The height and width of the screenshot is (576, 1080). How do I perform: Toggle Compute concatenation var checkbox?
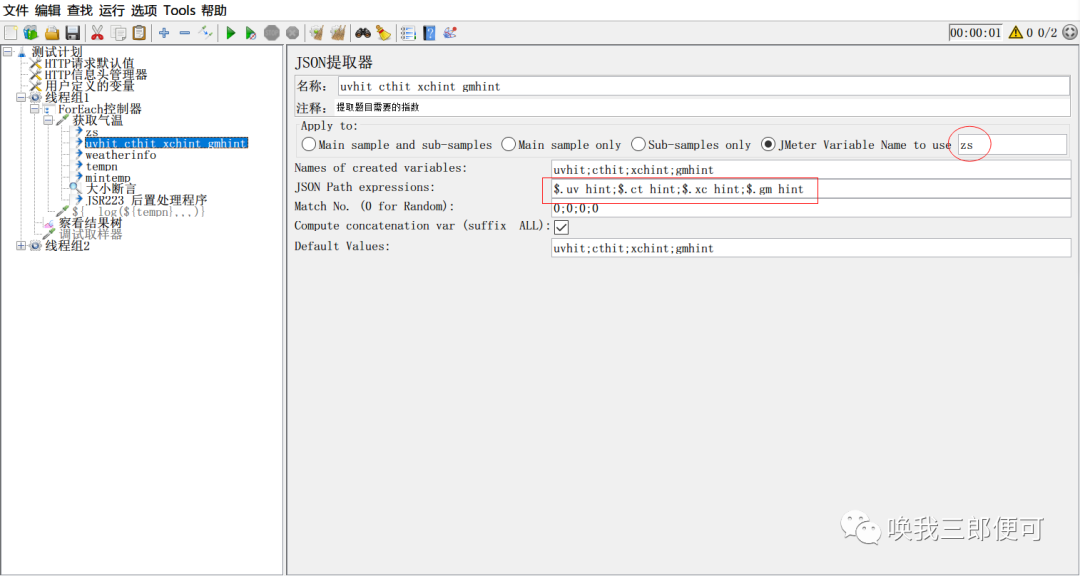coord(561,227)
